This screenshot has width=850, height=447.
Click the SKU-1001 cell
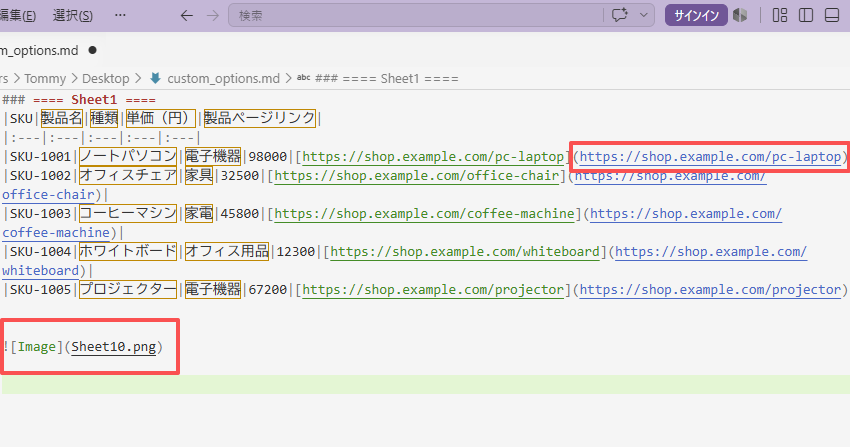41,157
